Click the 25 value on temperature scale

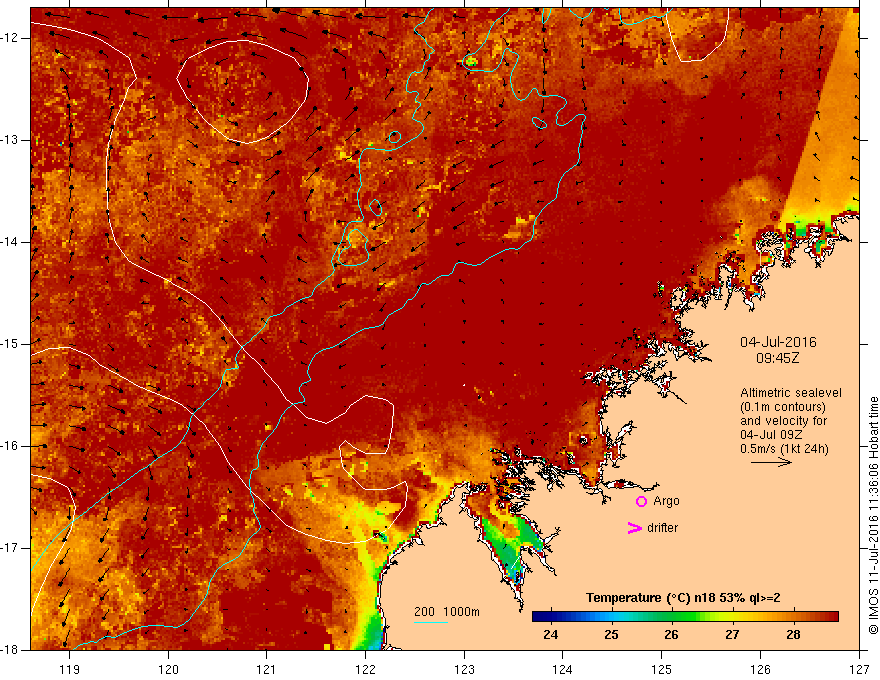[x=611, y=635]
